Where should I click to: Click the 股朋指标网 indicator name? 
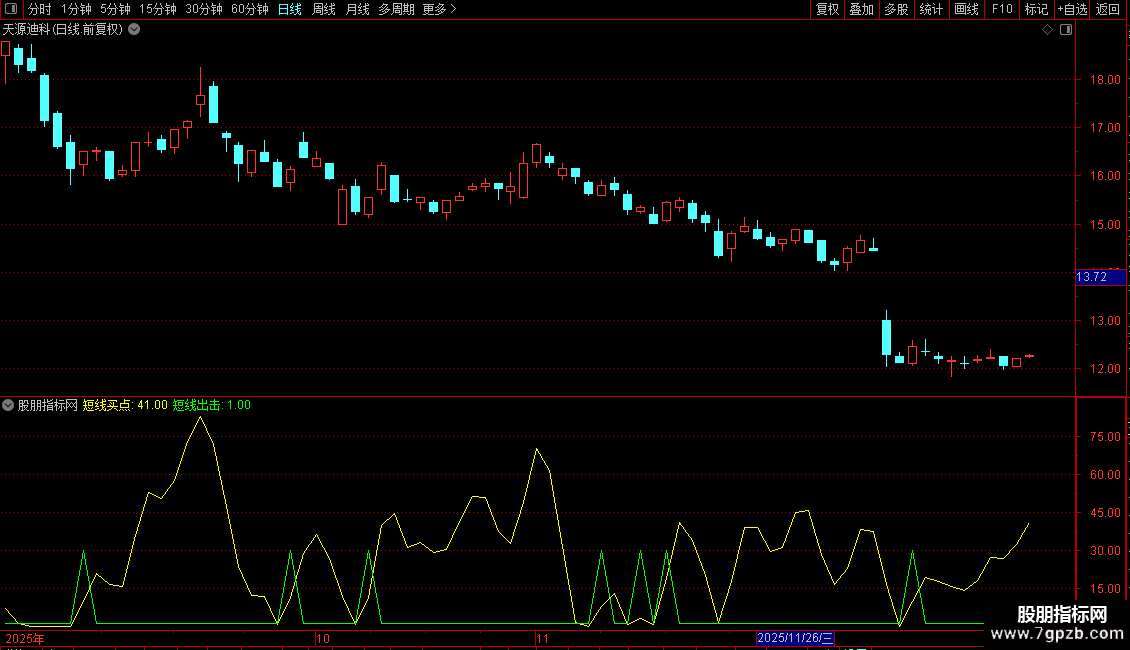pyautogui.click(x=48, y=405)
